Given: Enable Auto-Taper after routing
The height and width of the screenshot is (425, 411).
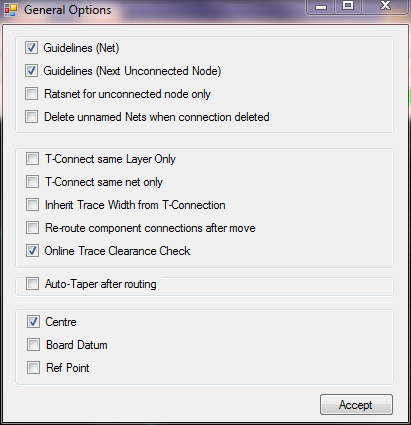Looking at the screenshot, I should click(32, 284).
